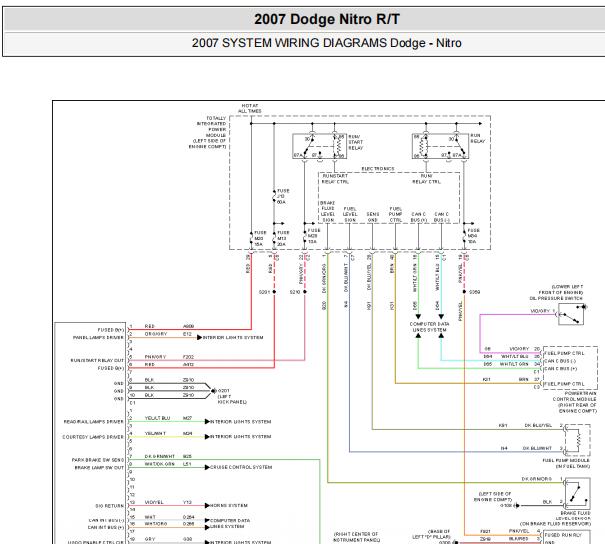Click the arrowhead ending the hot bus line
Viewport: 605px width, 544px height.
pyautogui.click(x=480, y=123)
